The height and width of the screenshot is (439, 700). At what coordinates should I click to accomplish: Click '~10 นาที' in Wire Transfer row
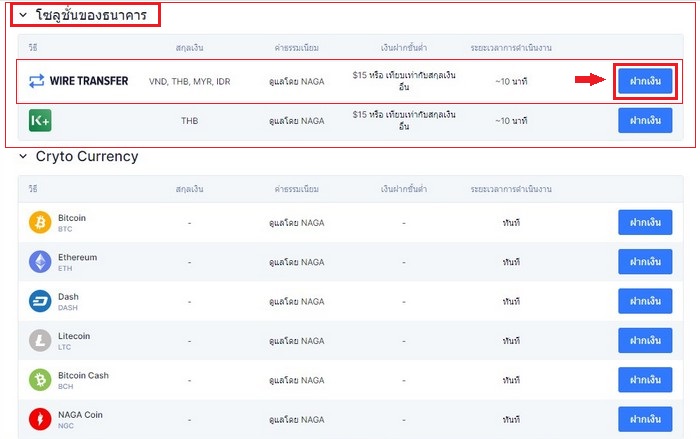pos(511,81)
